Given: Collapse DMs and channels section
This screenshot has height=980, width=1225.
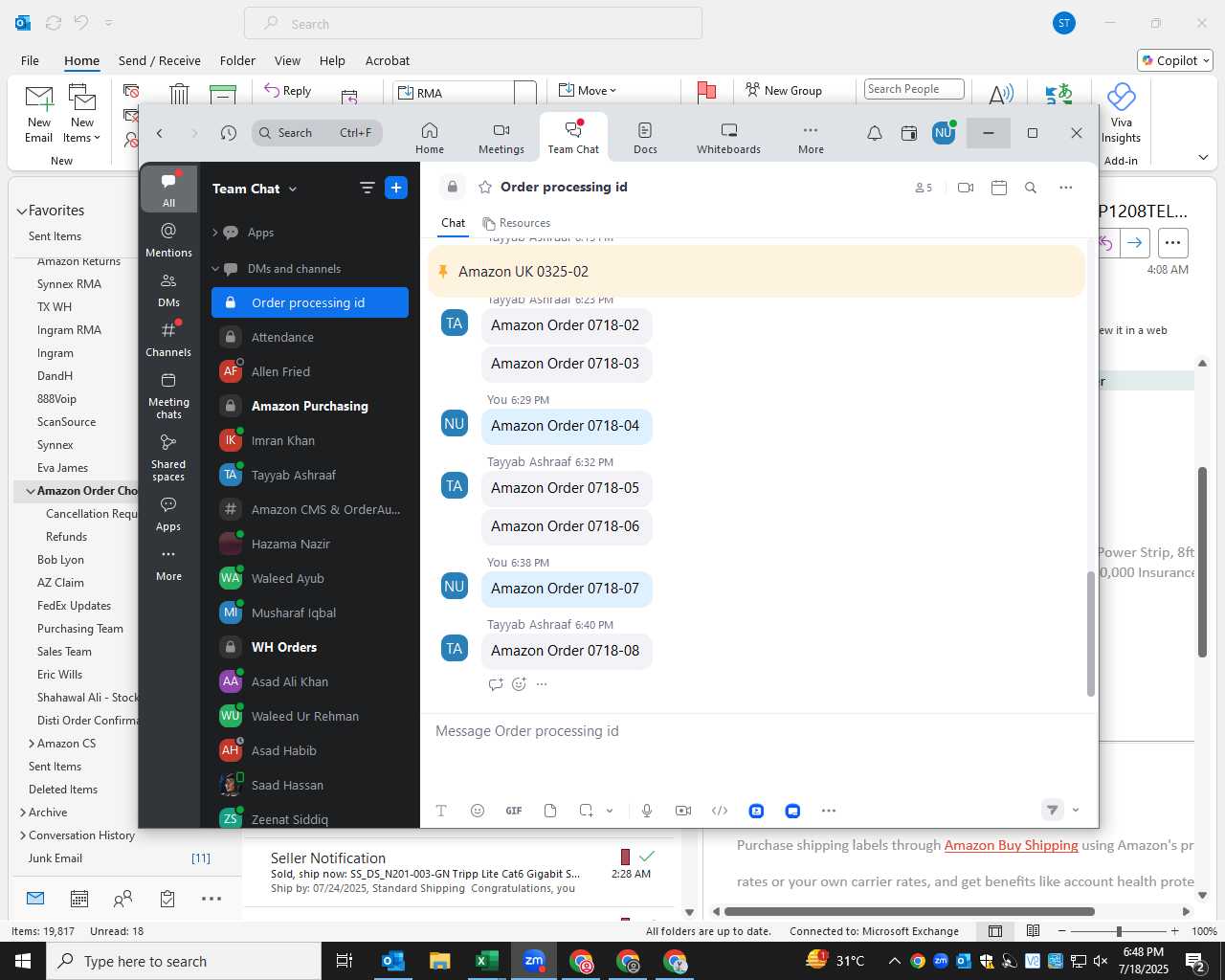Looking at the screenshot, I should pyautogui.click(x=215, y=269).
